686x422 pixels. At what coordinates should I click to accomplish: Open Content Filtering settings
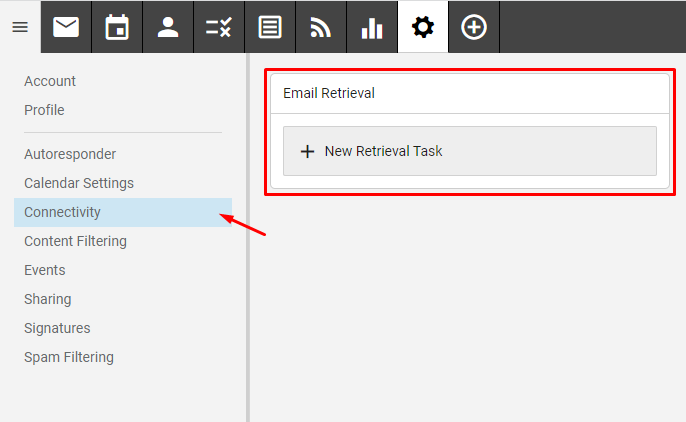click(x=75, y=241)
